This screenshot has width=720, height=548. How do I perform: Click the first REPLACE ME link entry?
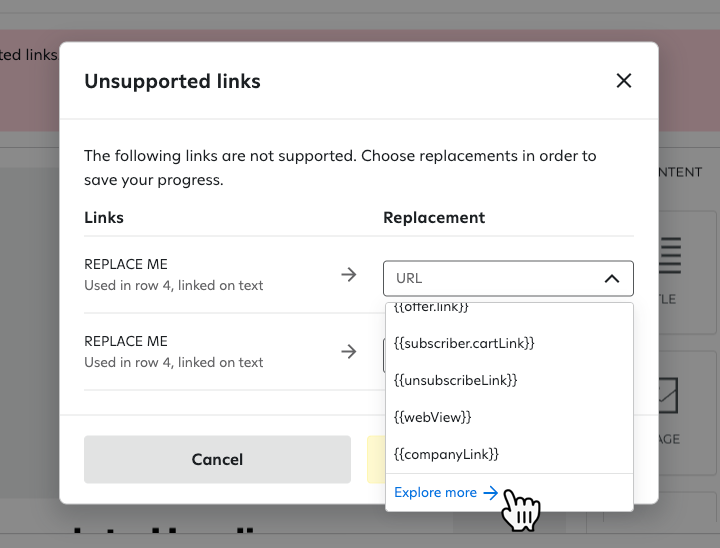pos(126,265)
